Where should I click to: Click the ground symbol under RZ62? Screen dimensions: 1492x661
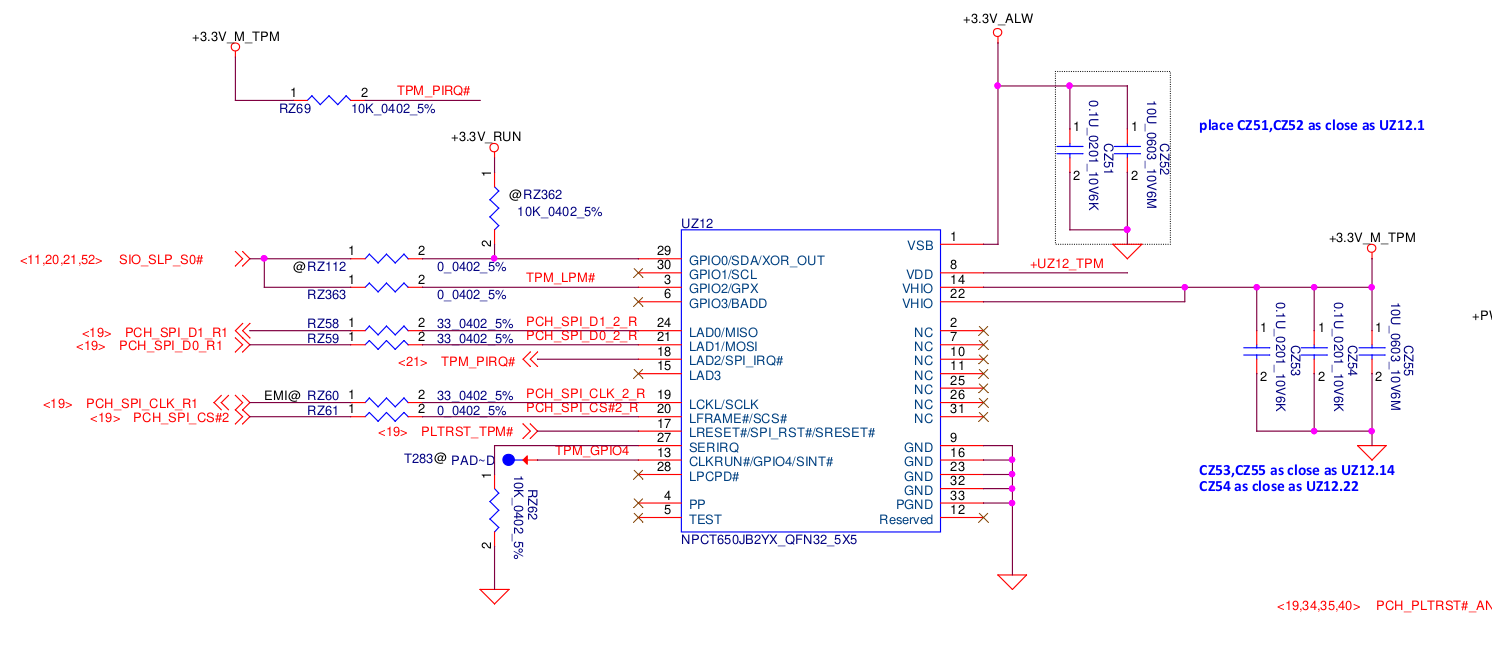pos(494,596)
